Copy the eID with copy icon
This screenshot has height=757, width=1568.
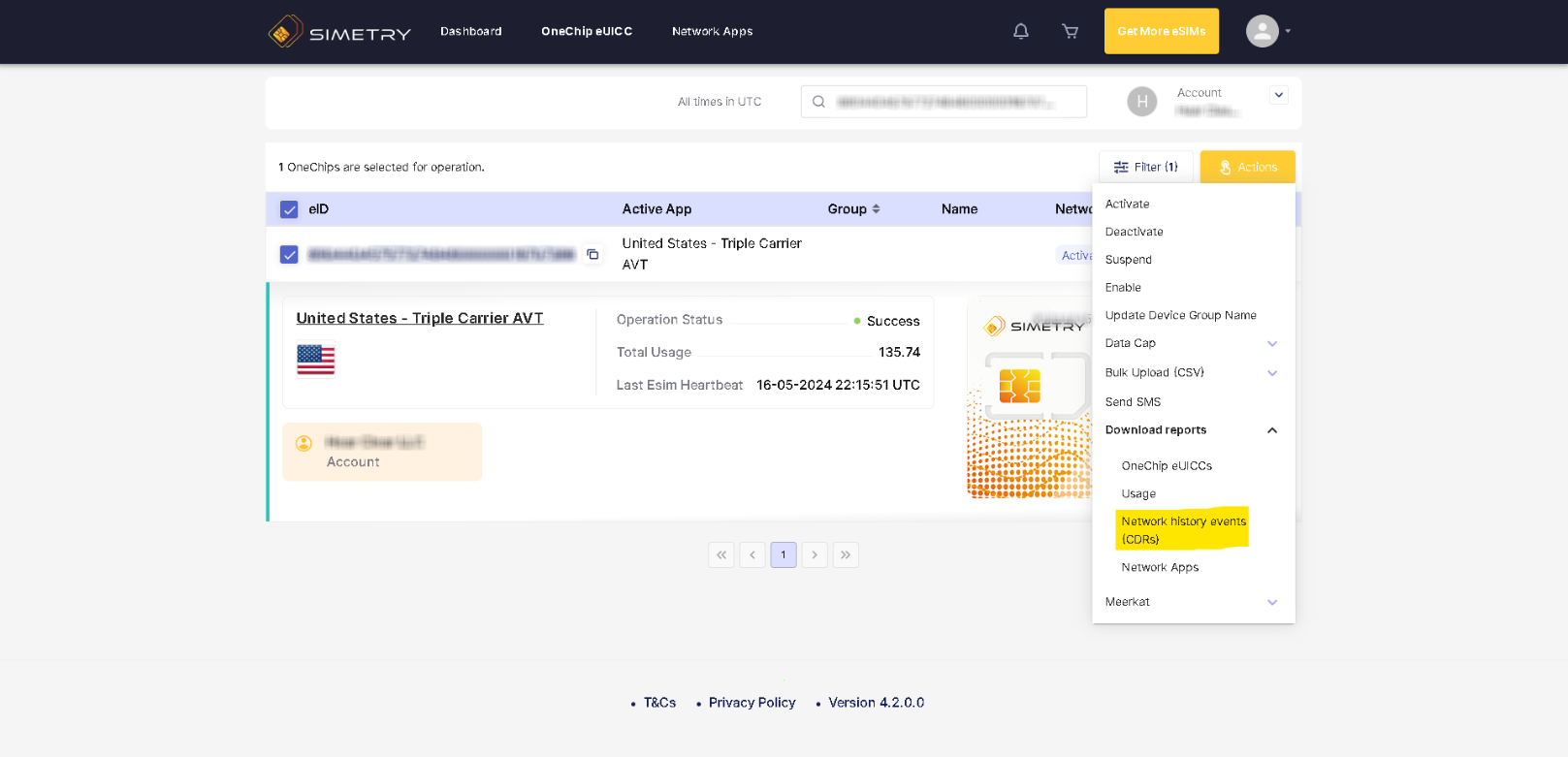592,254
